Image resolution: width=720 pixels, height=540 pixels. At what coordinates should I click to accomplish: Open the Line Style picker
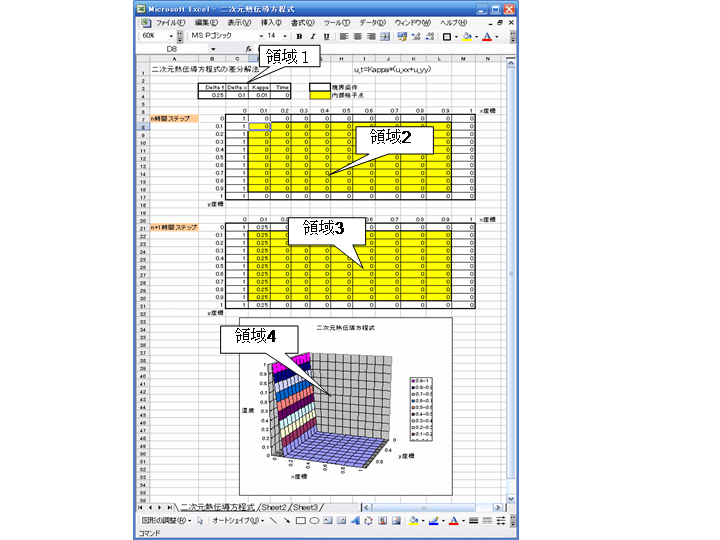pos(474,520)
